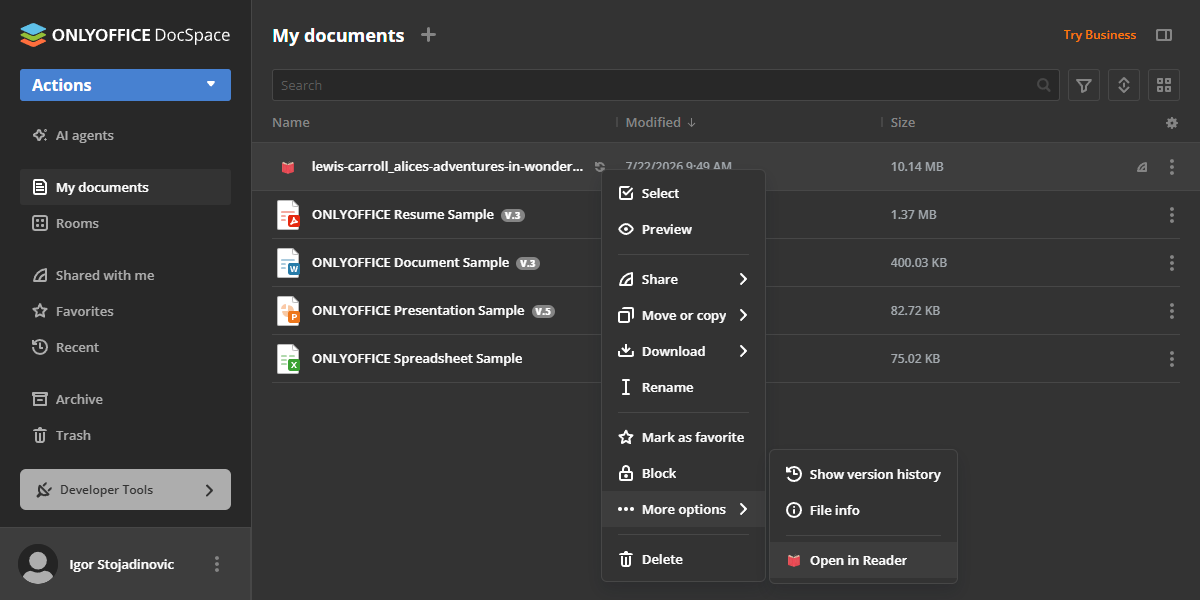The width and height of the screenshot is (1200, 600).
Task: Expand Share submenu
Action: point(683,279)
